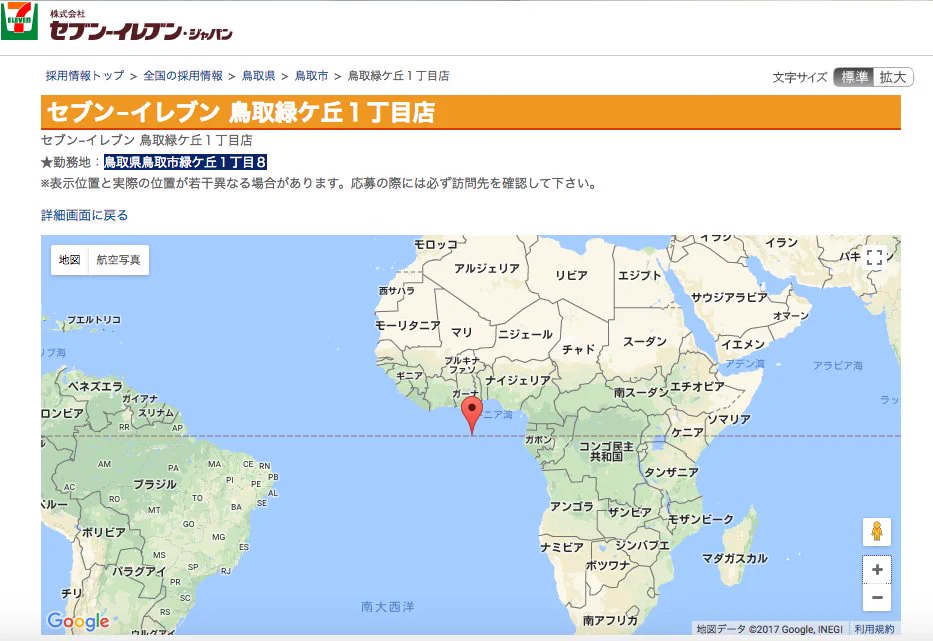The image size is (933, 641).
Task: Click アンゴラ label on map
Action: tap(571, 506)
